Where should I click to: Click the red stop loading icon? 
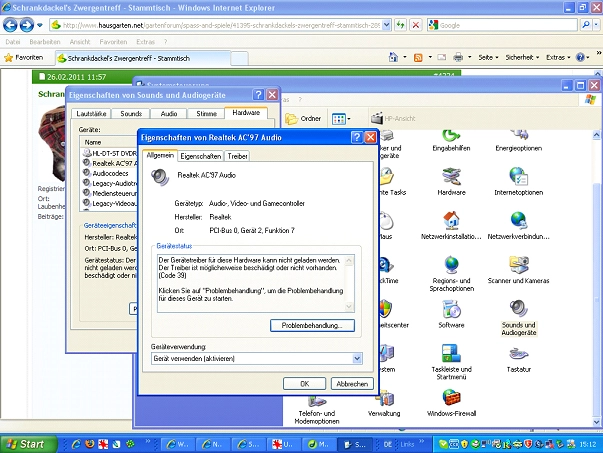pos(416,25)
